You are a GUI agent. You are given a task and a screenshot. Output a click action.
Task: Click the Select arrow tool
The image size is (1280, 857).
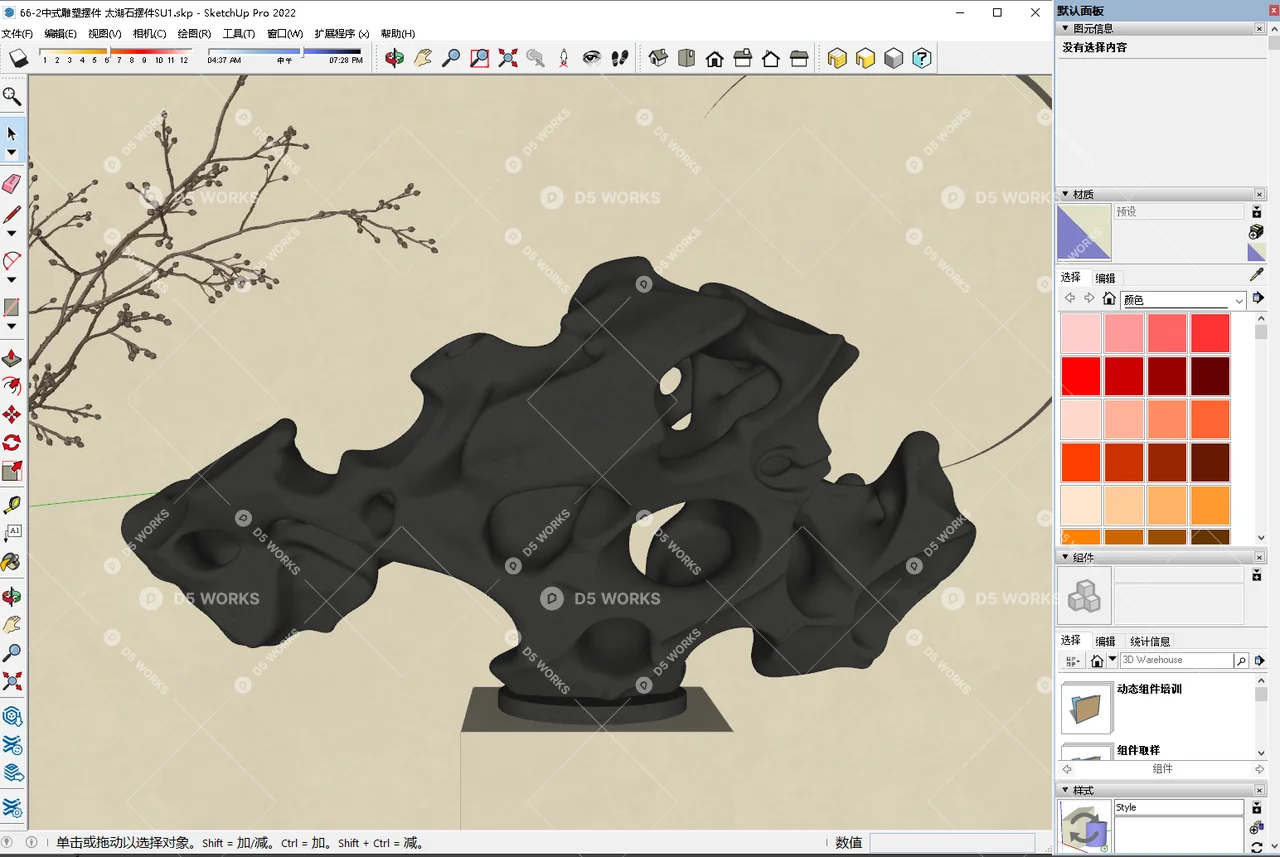pyautogui.click(x=12, y=133)
